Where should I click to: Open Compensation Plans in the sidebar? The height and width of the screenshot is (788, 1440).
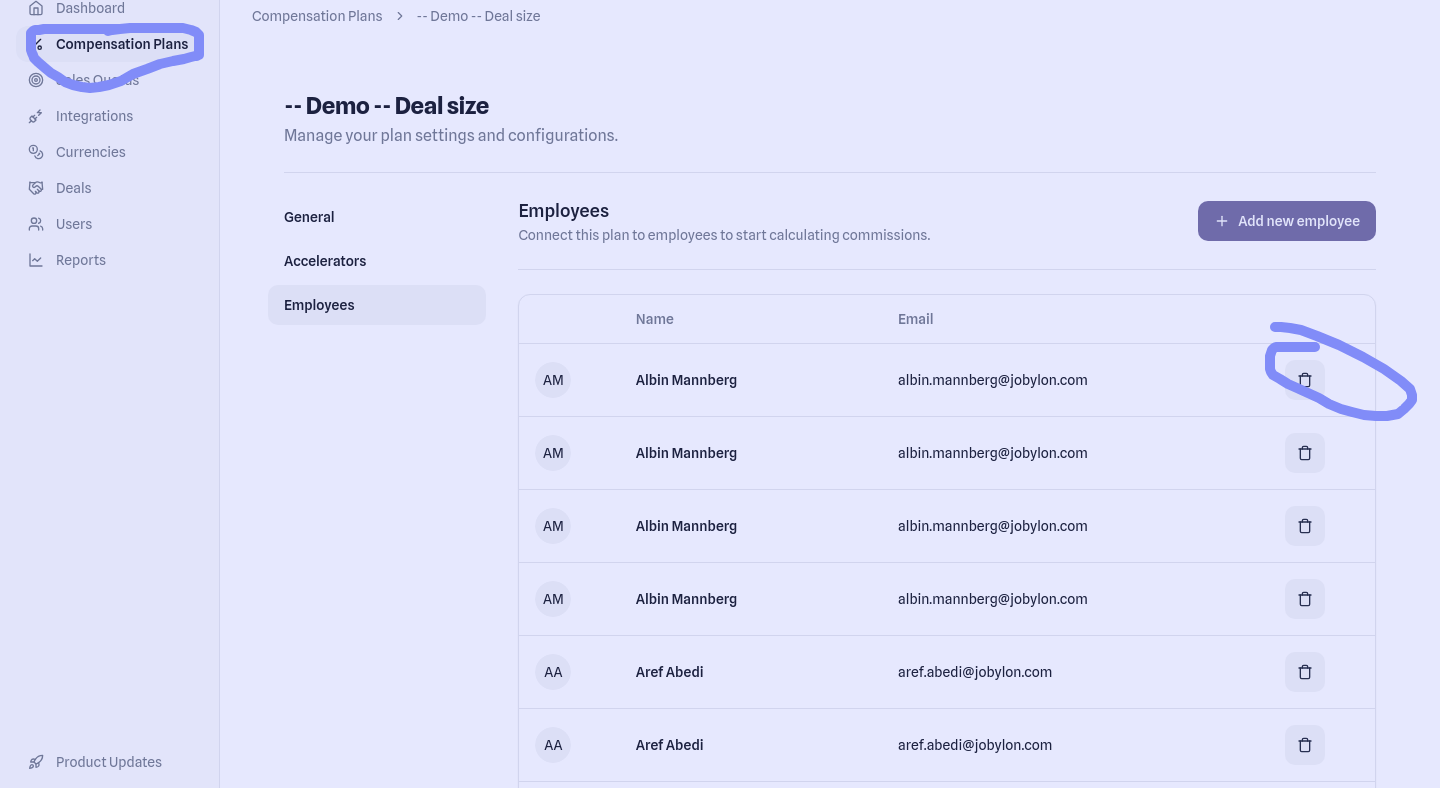pos(121,44)
